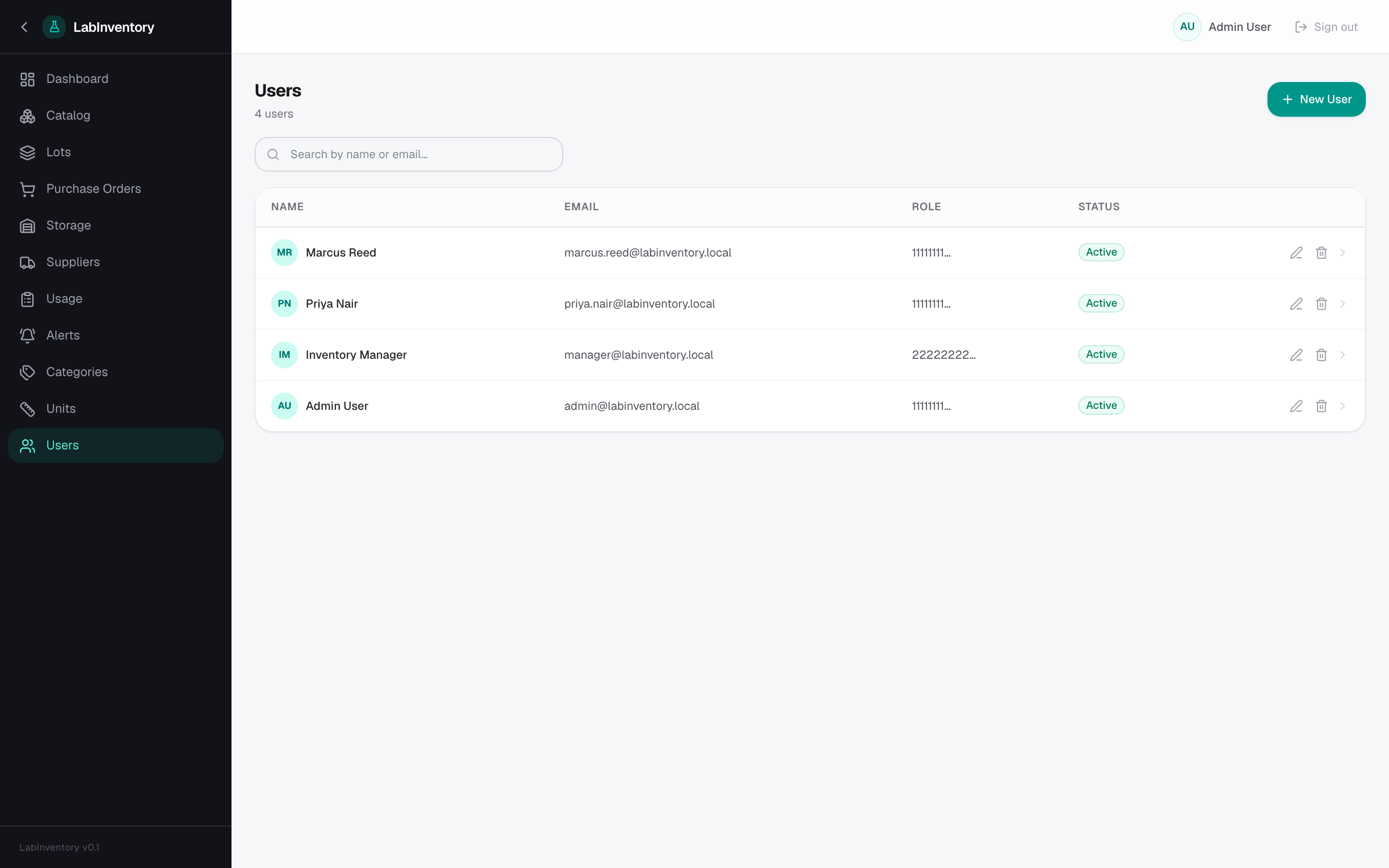Open Units ruler icon in sidebar
Viewport: 1389px width, 868px height.
click(27, 409)
